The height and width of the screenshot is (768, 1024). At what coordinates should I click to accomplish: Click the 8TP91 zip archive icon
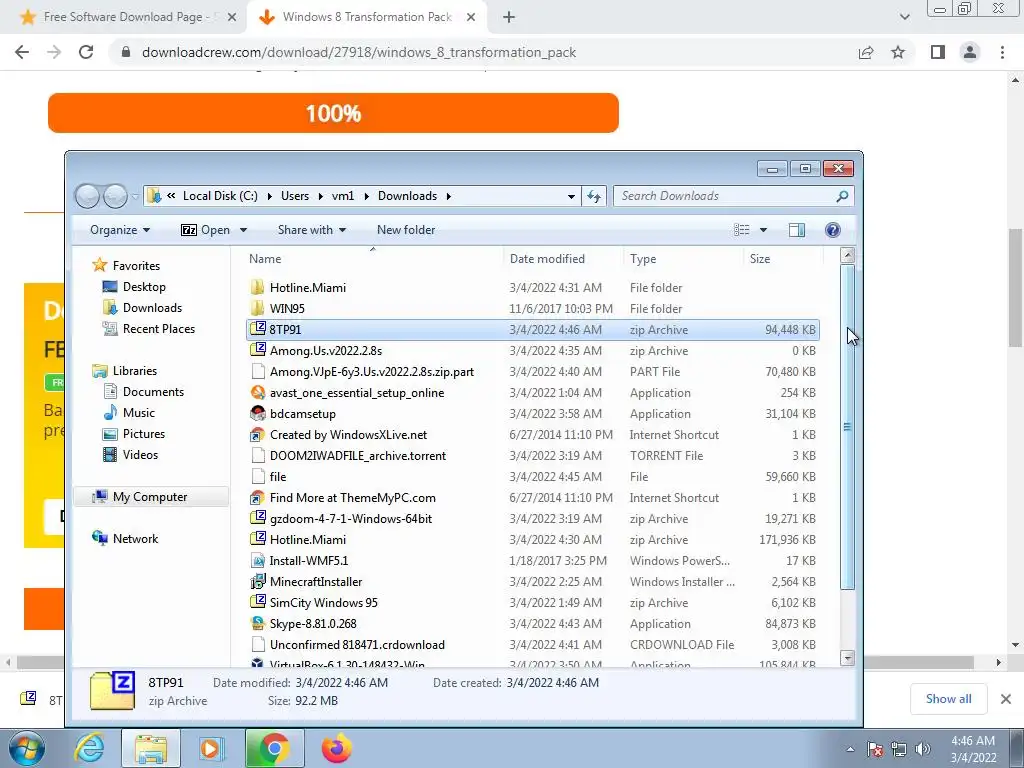pos(258,329)
